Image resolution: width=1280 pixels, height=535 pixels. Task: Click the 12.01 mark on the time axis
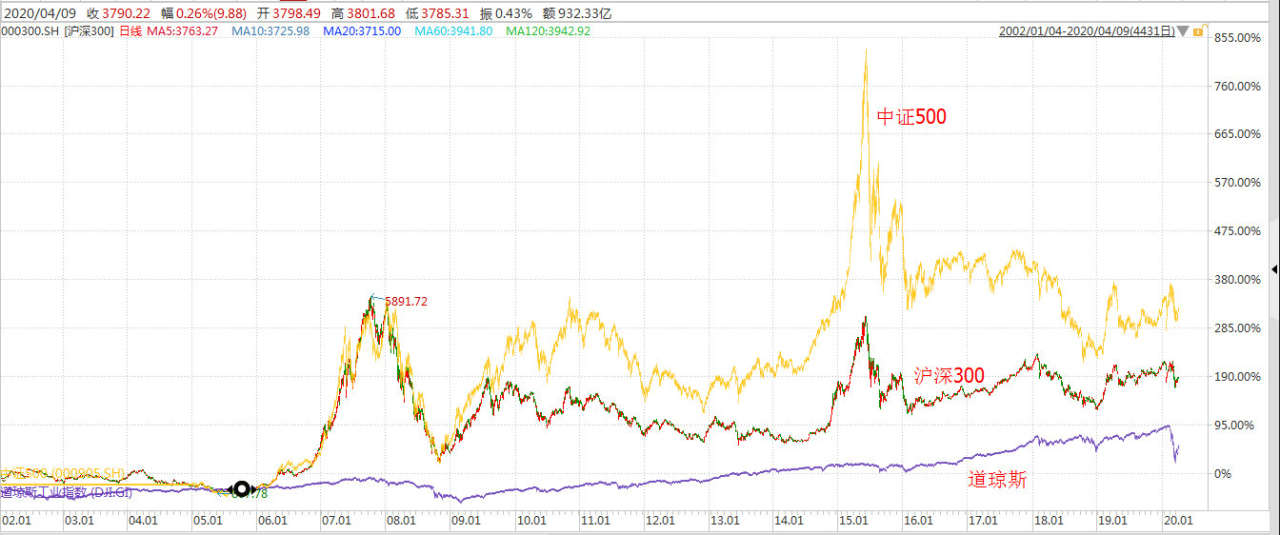660,520
